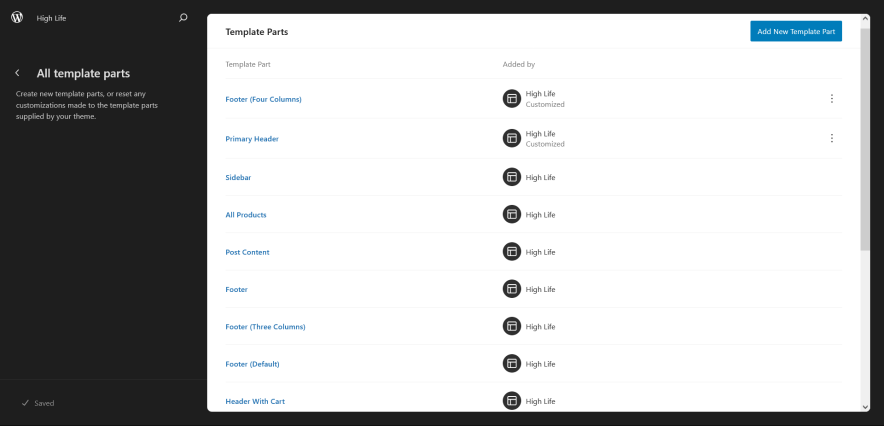884x426 pixels.
Task: Open the Sidebar template part
Action: click(x=238, y=177)
